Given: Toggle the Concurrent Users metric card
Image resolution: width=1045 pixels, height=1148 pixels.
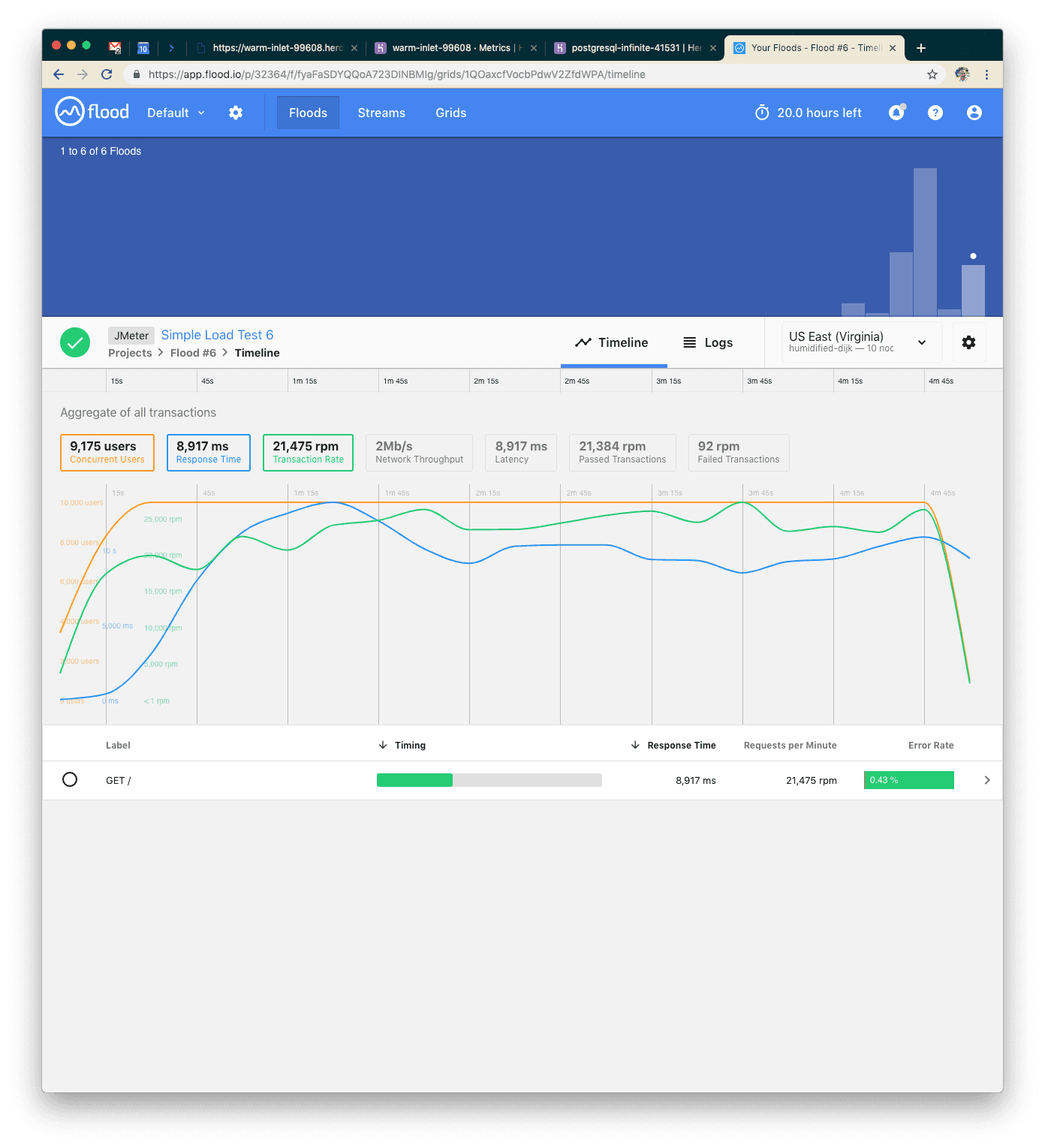Looking at the screenshot, I should (107, 453).
